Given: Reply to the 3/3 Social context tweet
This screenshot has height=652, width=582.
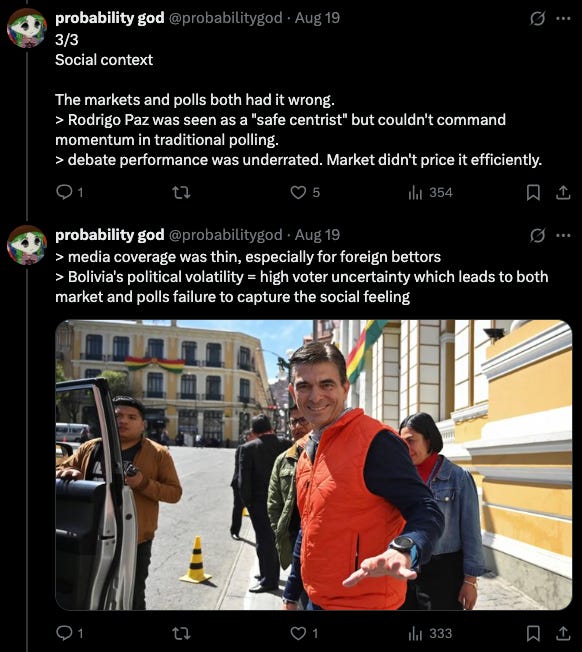Looking at the screenshot, I should point(69,192).
